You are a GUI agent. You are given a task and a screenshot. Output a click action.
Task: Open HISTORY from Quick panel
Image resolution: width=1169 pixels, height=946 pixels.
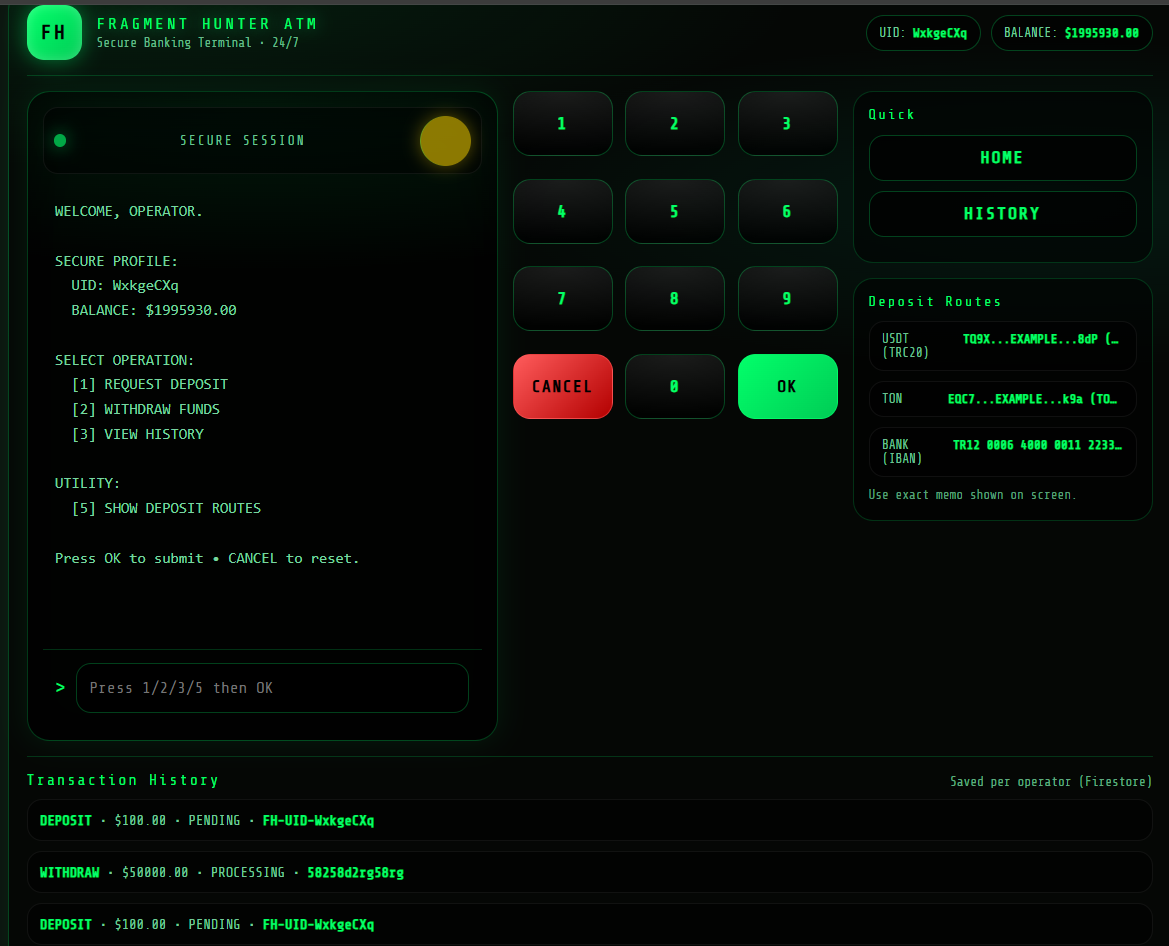tap(1002, 214)
